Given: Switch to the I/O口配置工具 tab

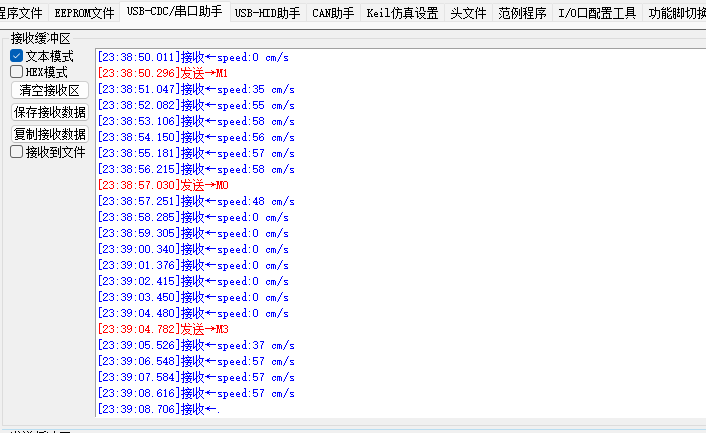Looking at the screenshot, I should pos(597,13).
